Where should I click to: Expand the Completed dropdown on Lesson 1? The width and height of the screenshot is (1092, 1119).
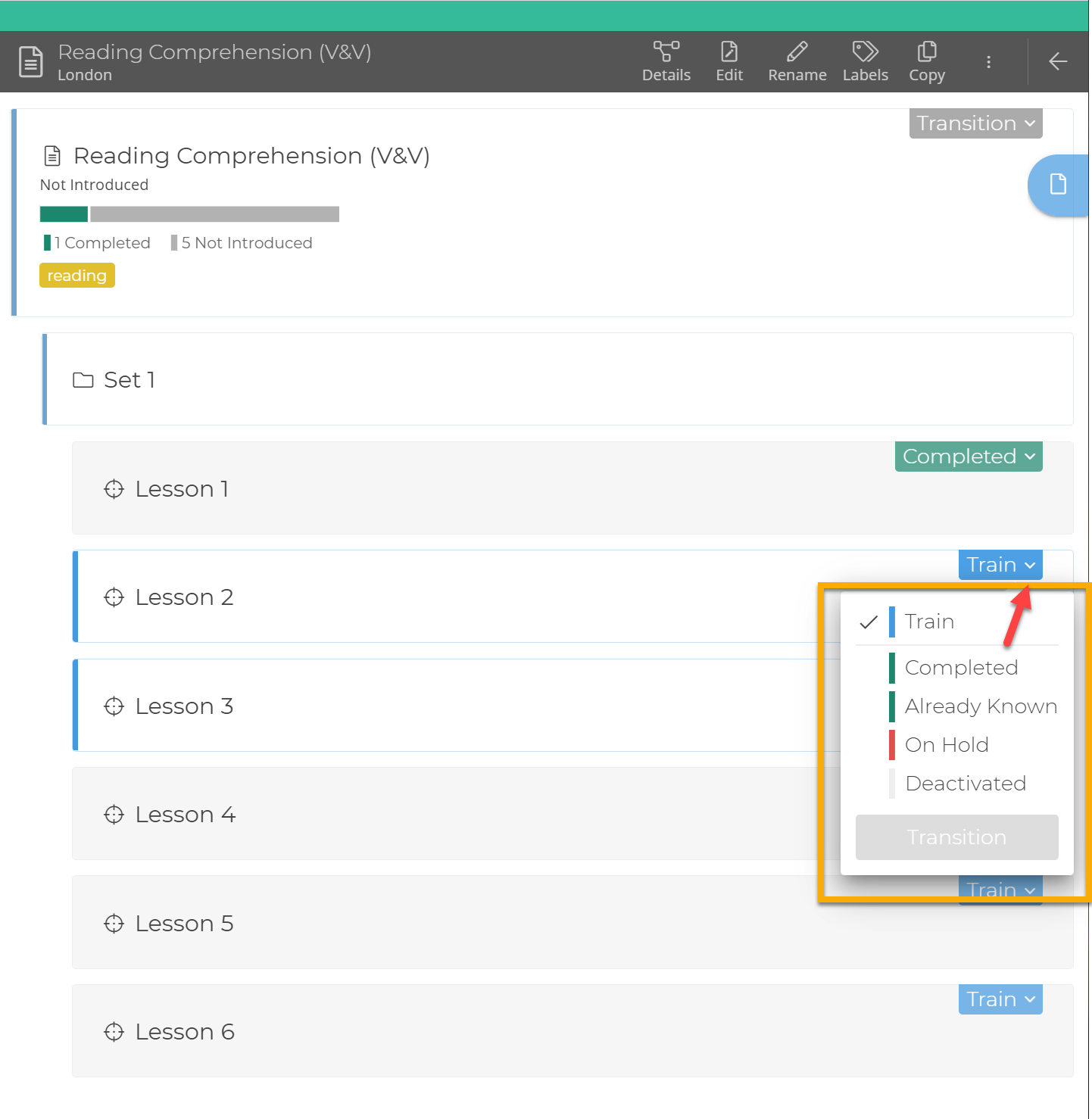point(968,457)
